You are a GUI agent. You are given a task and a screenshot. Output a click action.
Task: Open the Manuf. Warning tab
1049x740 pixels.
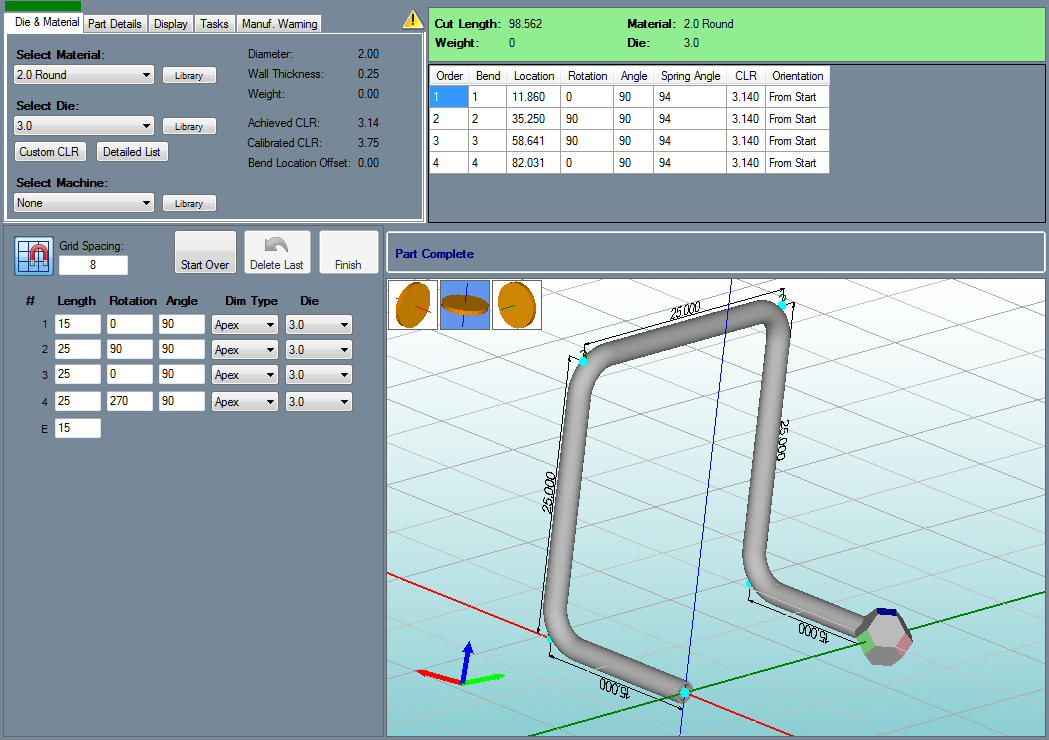coord(279,23)
